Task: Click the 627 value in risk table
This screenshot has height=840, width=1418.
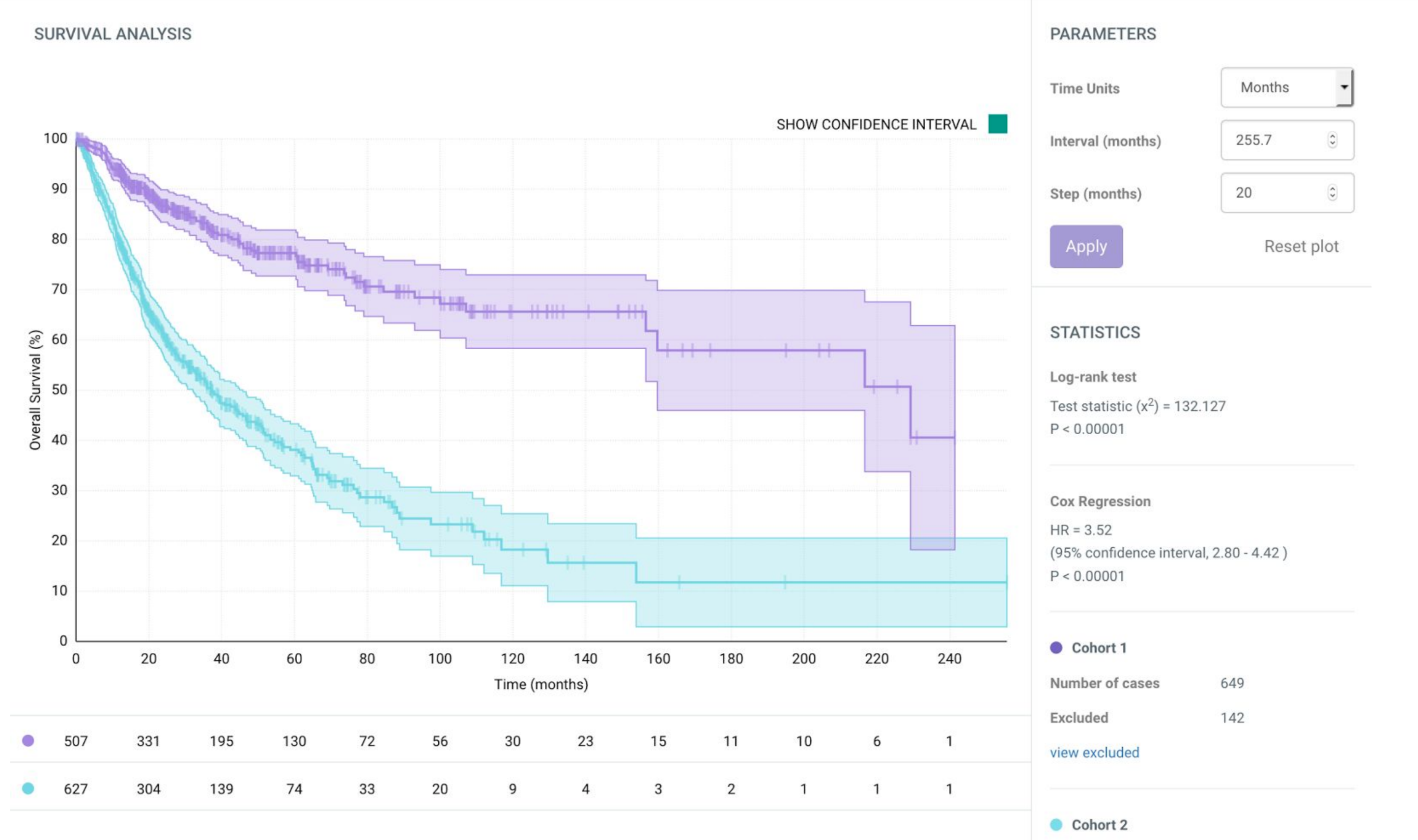Action: 75,788
